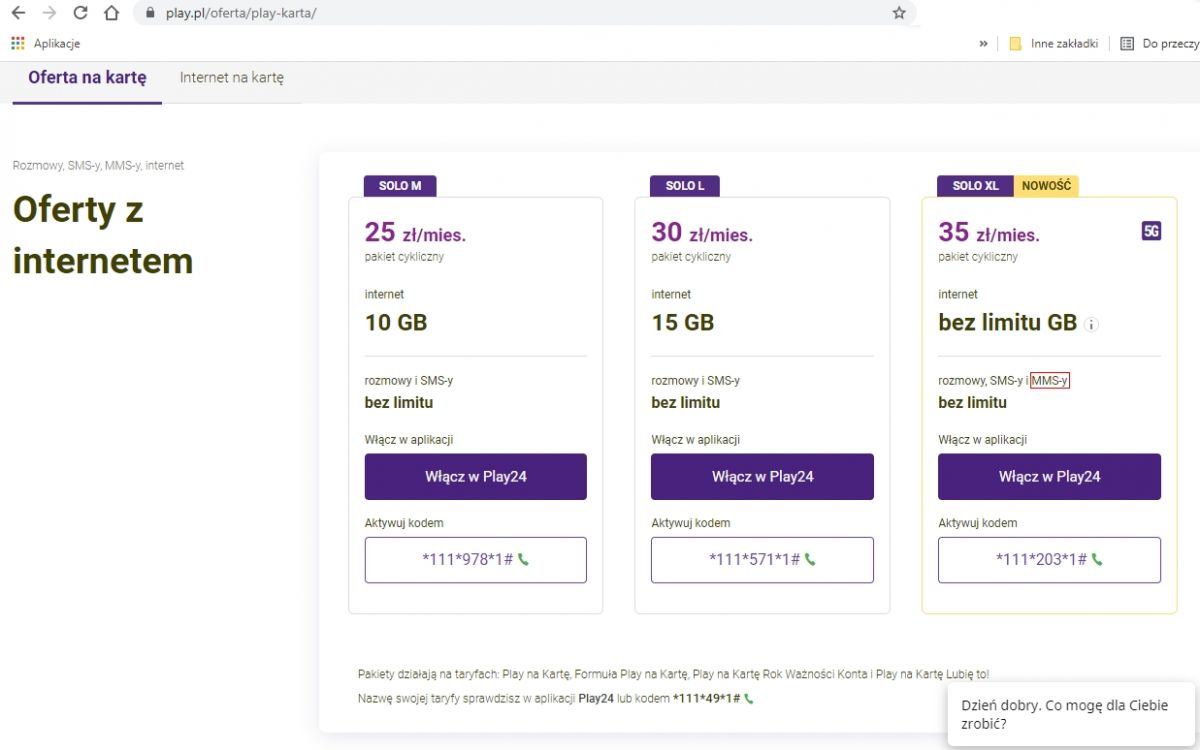Click the phone icon beside *111*203*1#
Screen dimensions: 1200x750
(1097, 560)
